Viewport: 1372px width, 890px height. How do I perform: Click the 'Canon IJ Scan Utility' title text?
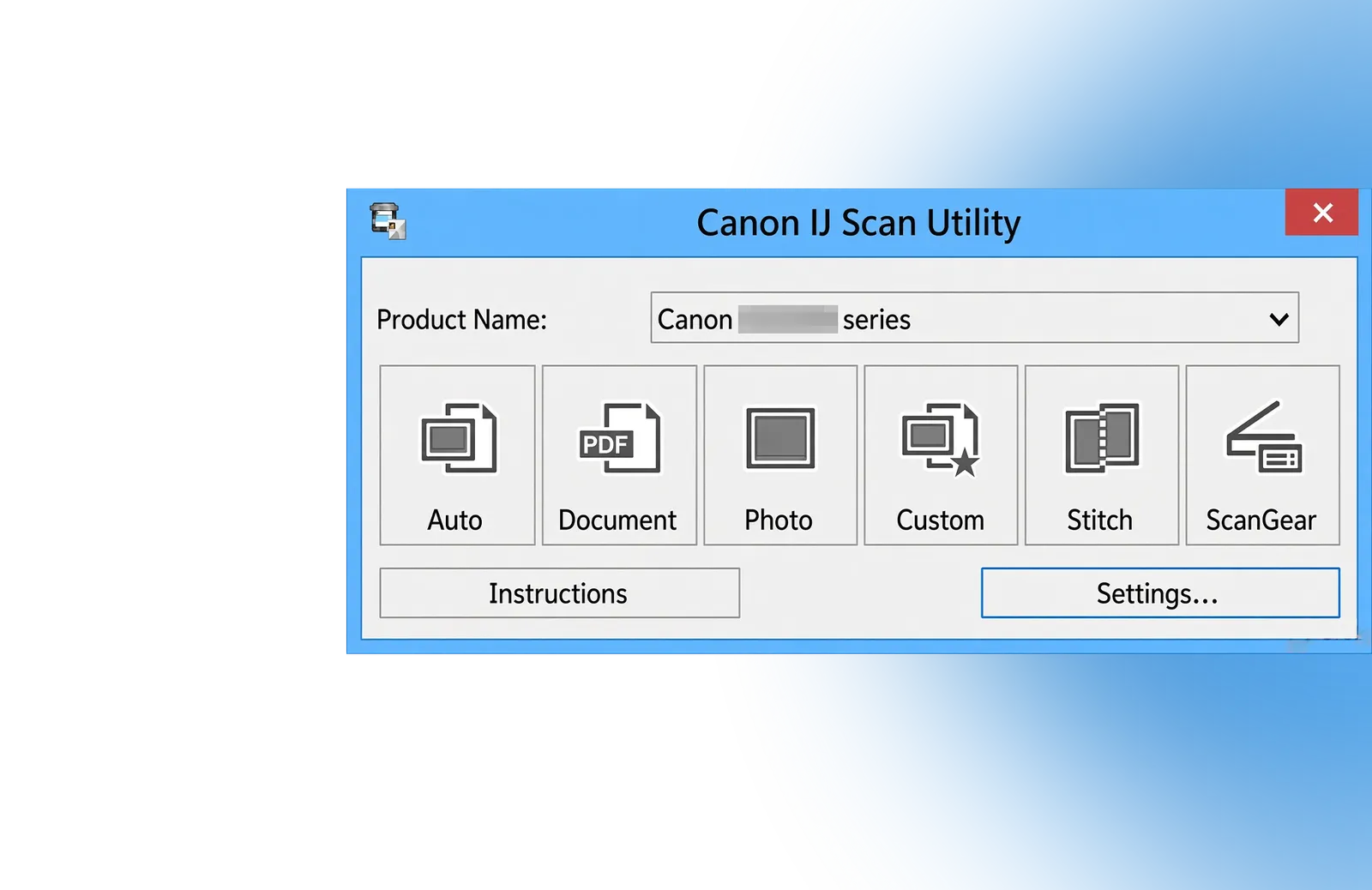point(858,223)
